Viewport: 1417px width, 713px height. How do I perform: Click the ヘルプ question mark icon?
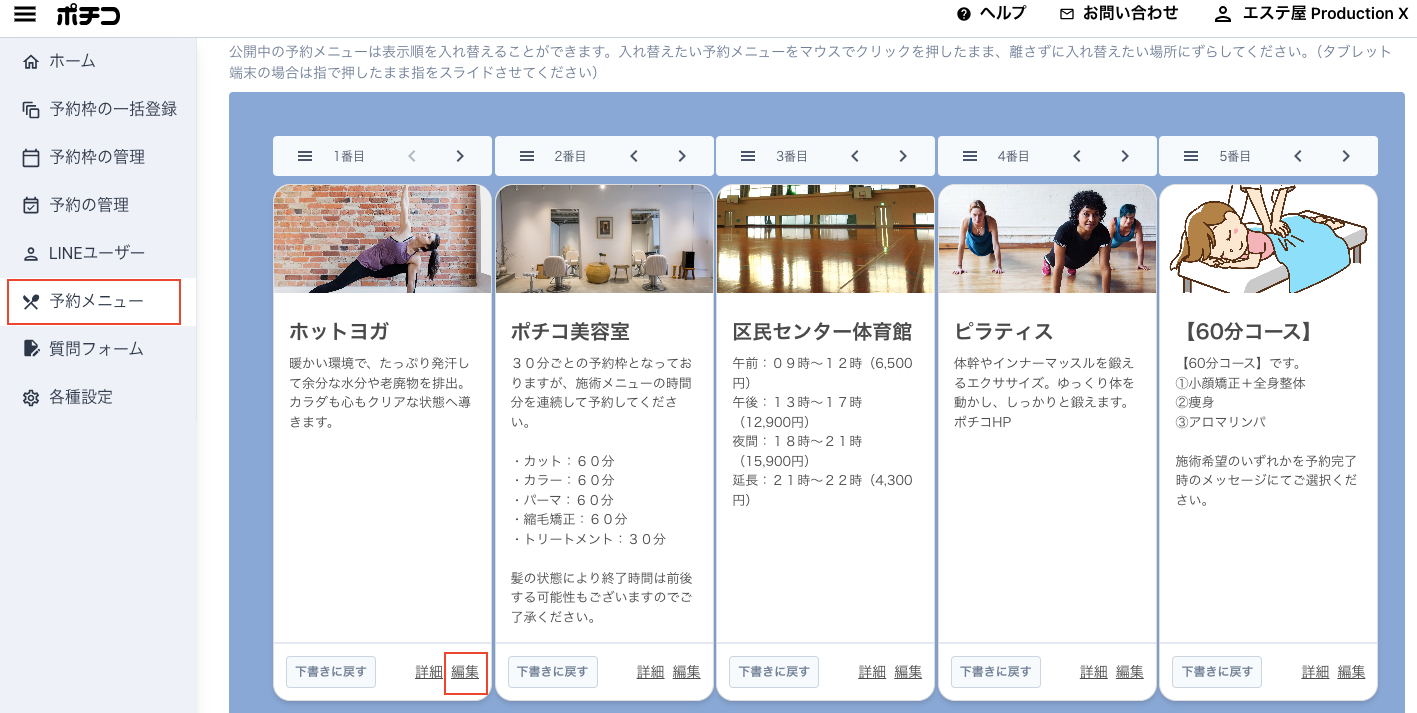pyautogui.click(x=964, y=14)
